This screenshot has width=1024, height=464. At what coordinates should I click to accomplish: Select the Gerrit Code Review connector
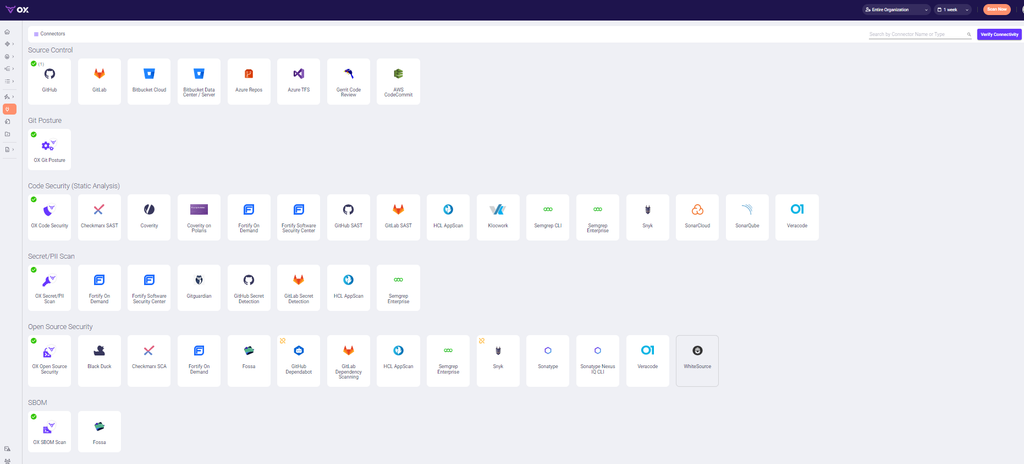coord(349,82)
